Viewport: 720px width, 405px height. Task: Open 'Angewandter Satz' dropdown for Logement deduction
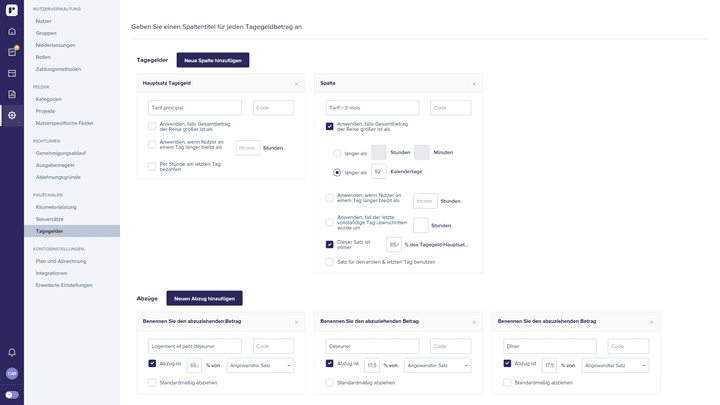point(260,365)
